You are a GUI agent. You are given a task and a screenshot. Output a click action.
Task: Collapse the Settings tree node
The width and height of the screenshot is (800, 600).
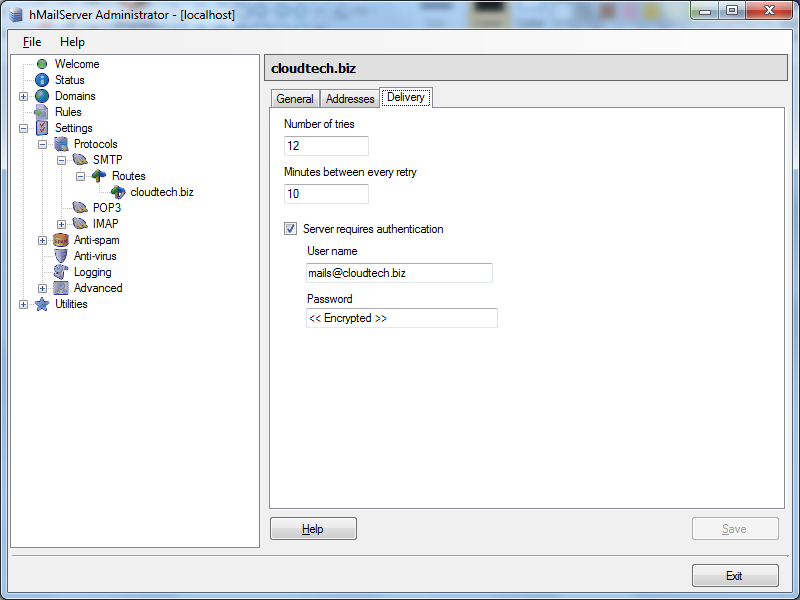23,129
